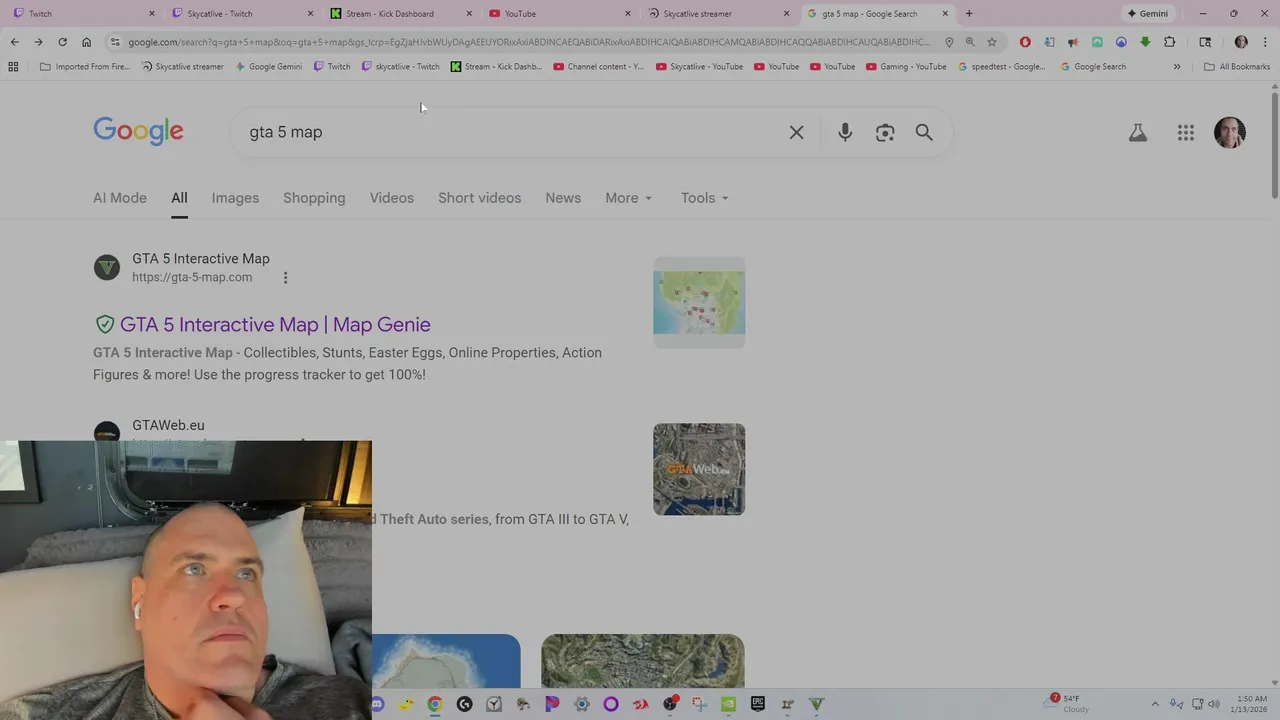Click the megaphone extension icon

point(1073,42)
